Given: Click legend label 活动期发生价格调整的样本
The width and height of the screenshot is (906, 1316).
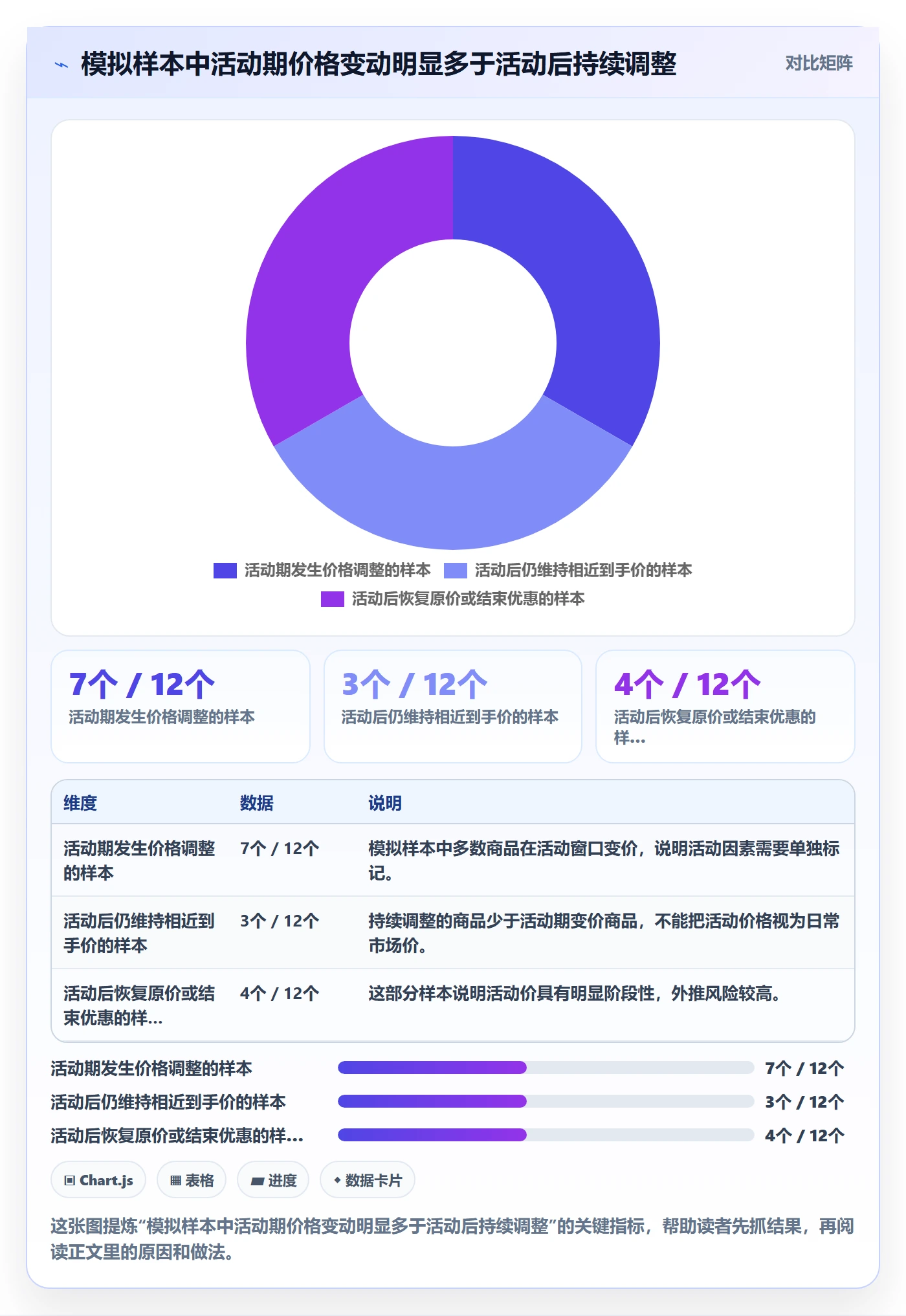Looking at the screenshot, I should tap(337, 570).
